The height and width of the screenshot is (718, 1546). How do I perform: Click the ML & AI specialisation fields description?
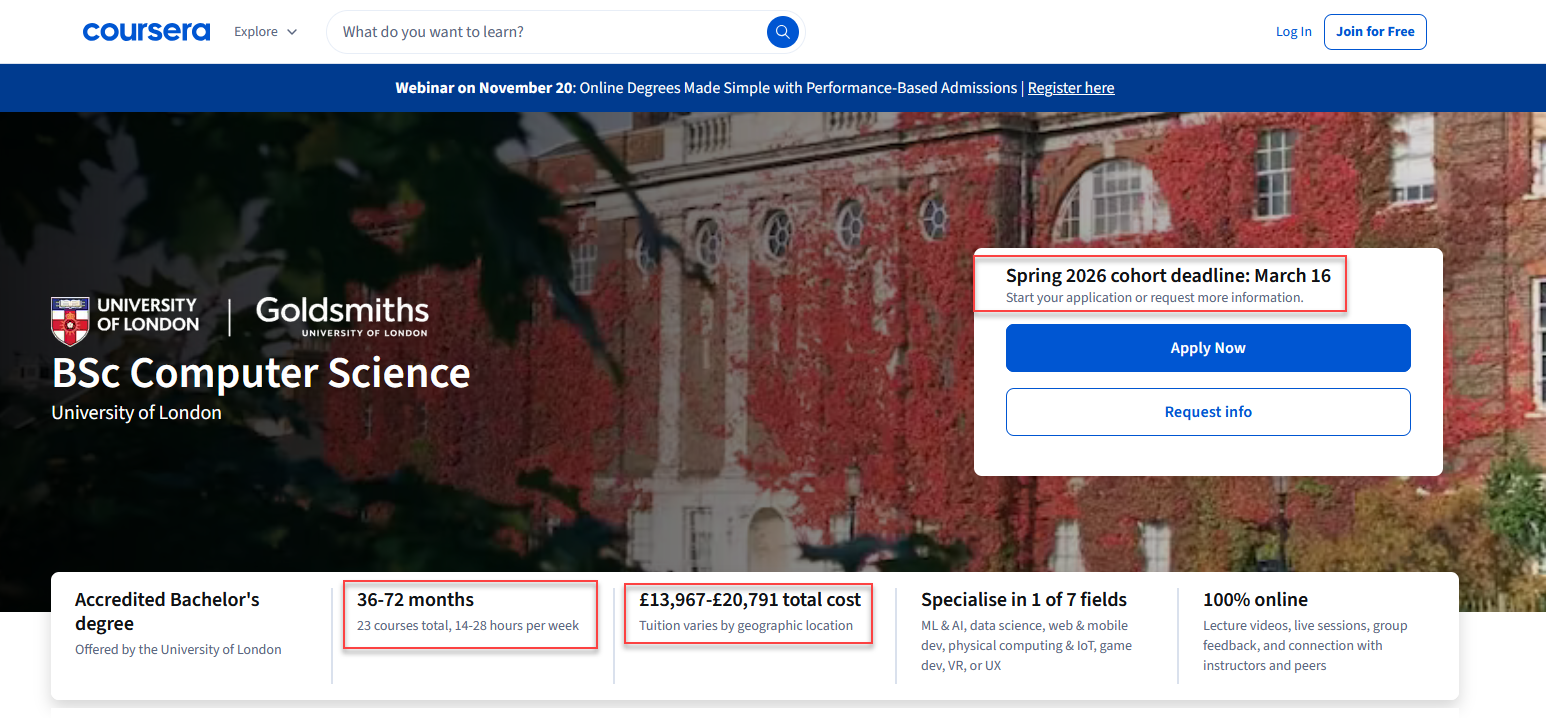pos(1027,645)
